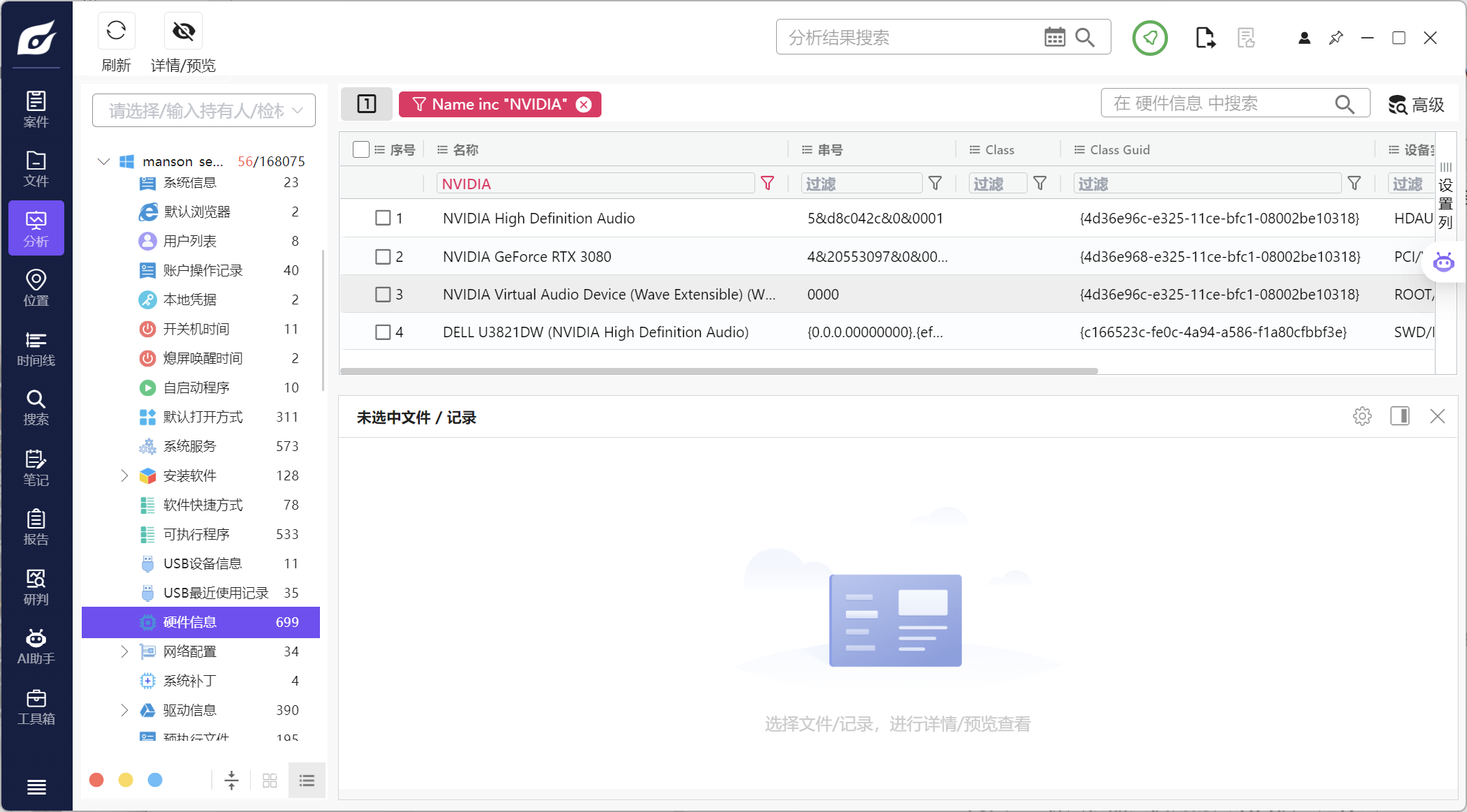
Task: Check the box for NVIDIA High Definition Audio row
Action: pyautogui.click(x=383, y=218)
